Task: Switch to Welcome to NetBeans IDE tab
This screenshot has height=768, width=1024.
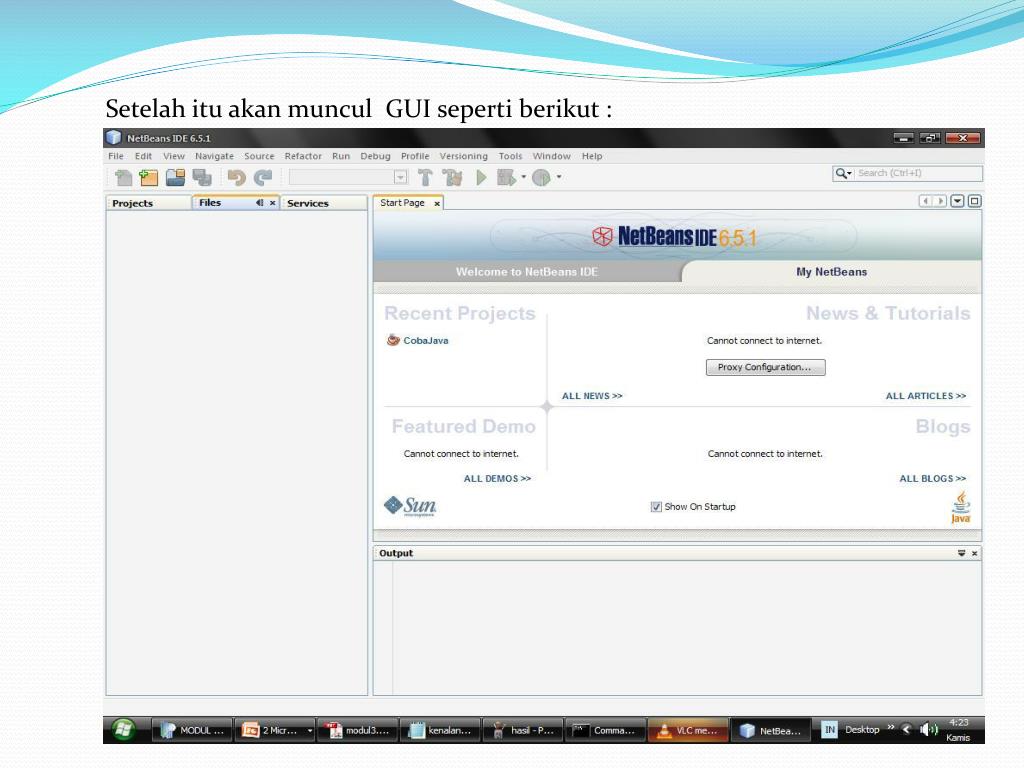Action: (x=526, y=272)
